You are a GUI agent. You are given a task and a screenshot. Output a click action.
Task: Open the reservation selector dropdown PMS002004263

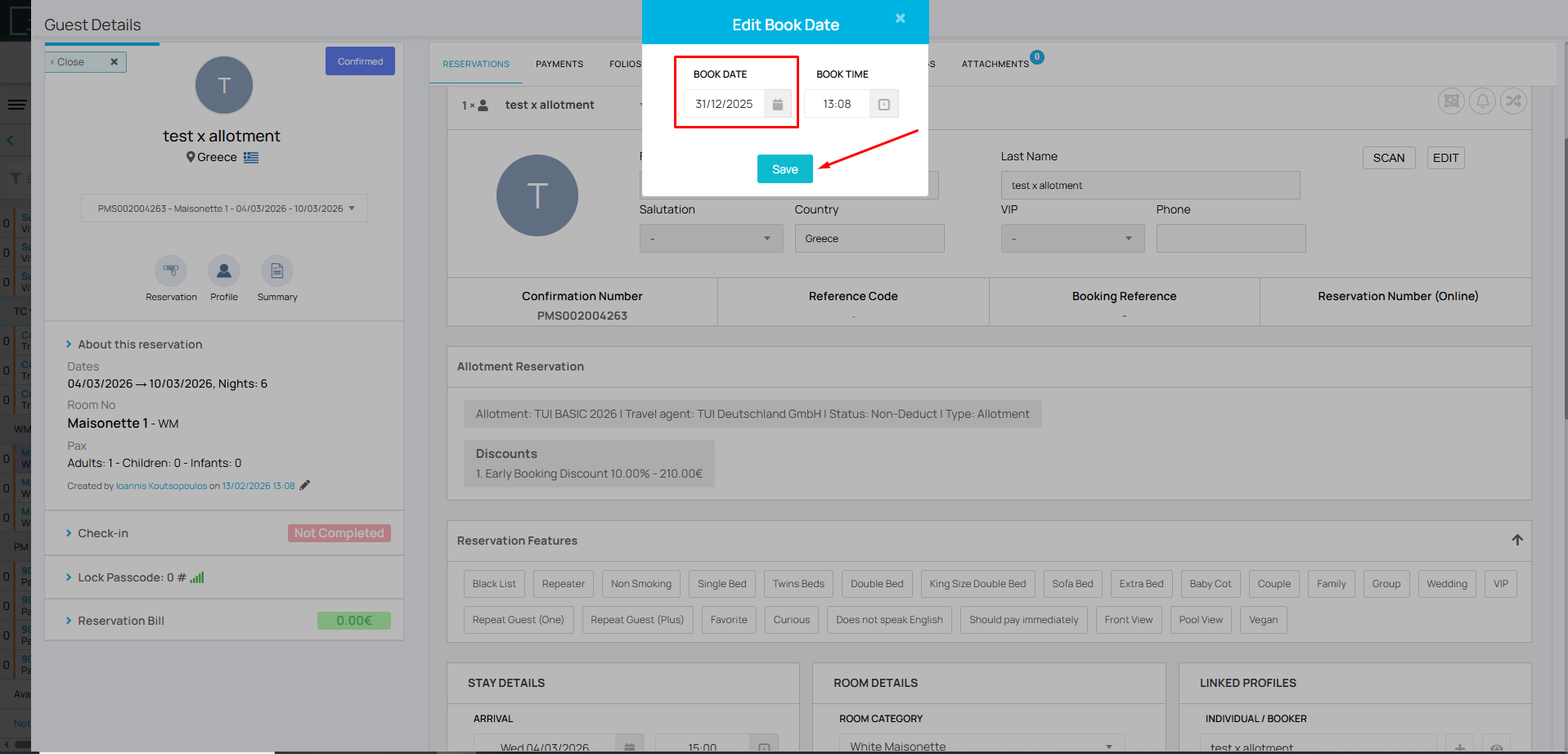pyautogui.click(x=224, y=209)
